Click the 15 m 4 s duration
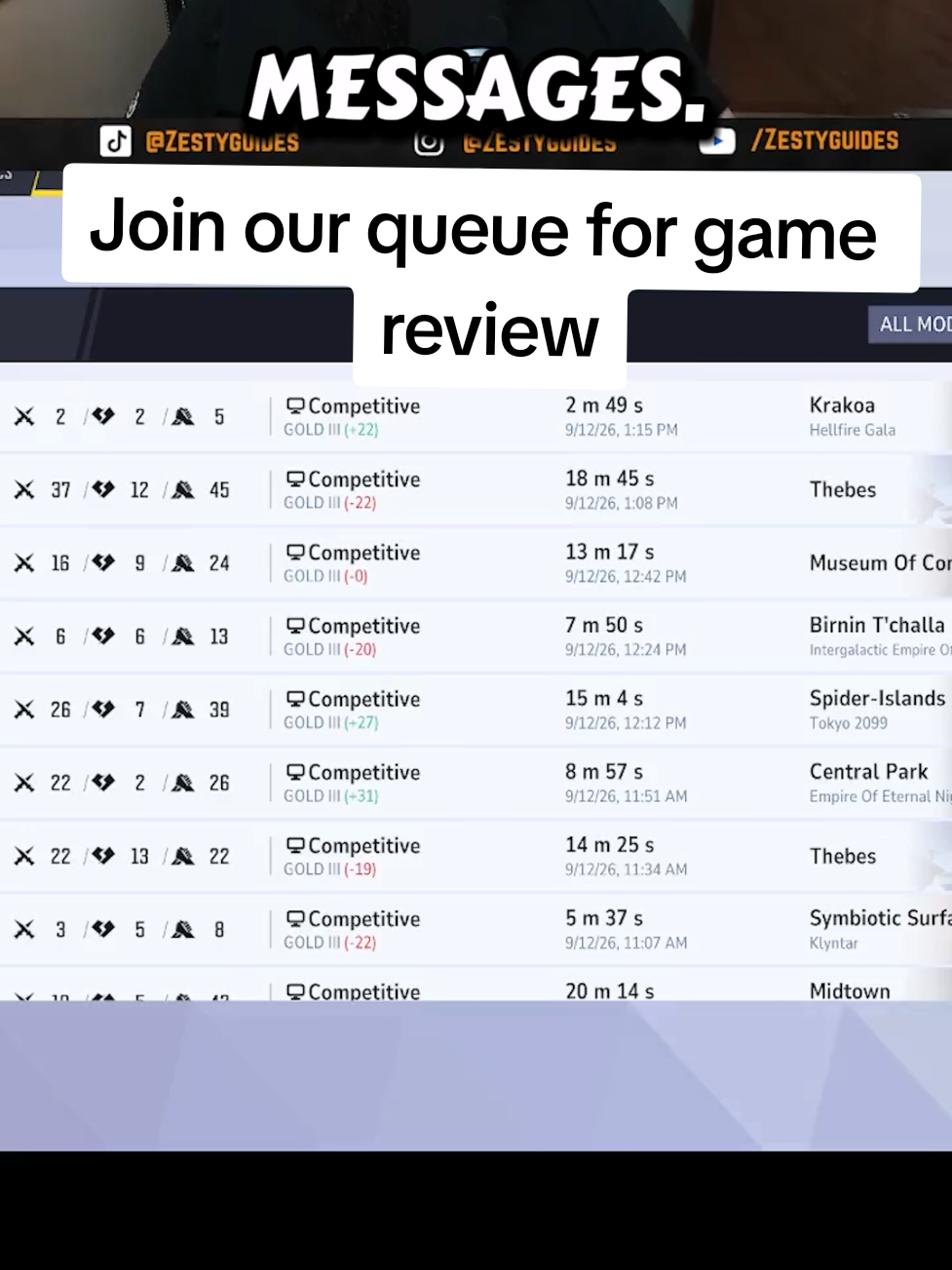Image resolution: width=952 pixels, height=1270 pixels. 604,698
